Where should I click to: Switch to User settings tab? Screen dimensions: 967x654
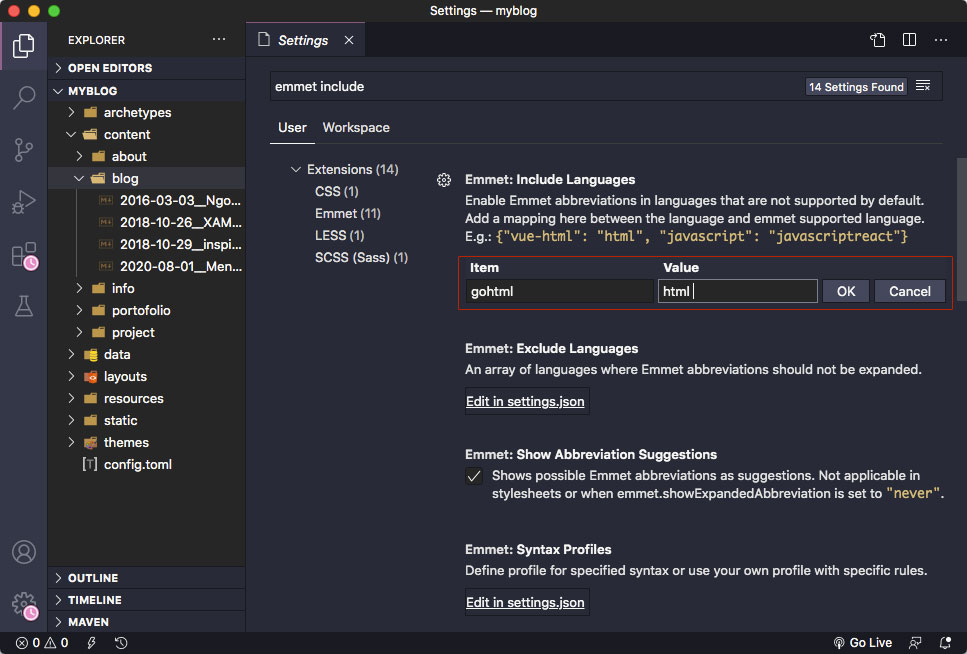[x=292, y=128]
